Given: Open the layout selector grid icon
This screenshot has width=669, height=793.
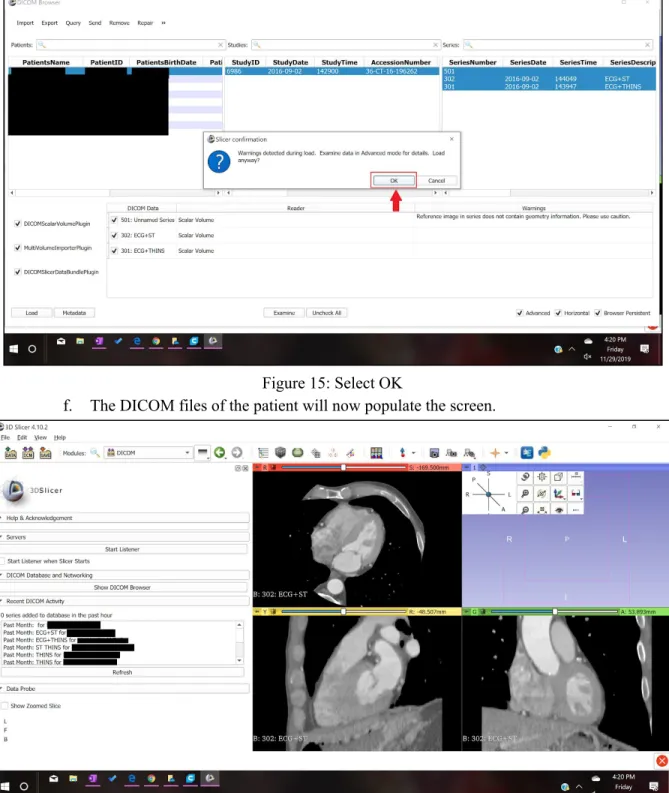Looking at the screenshot, I should pyautogui.click(x=376, y=453).
